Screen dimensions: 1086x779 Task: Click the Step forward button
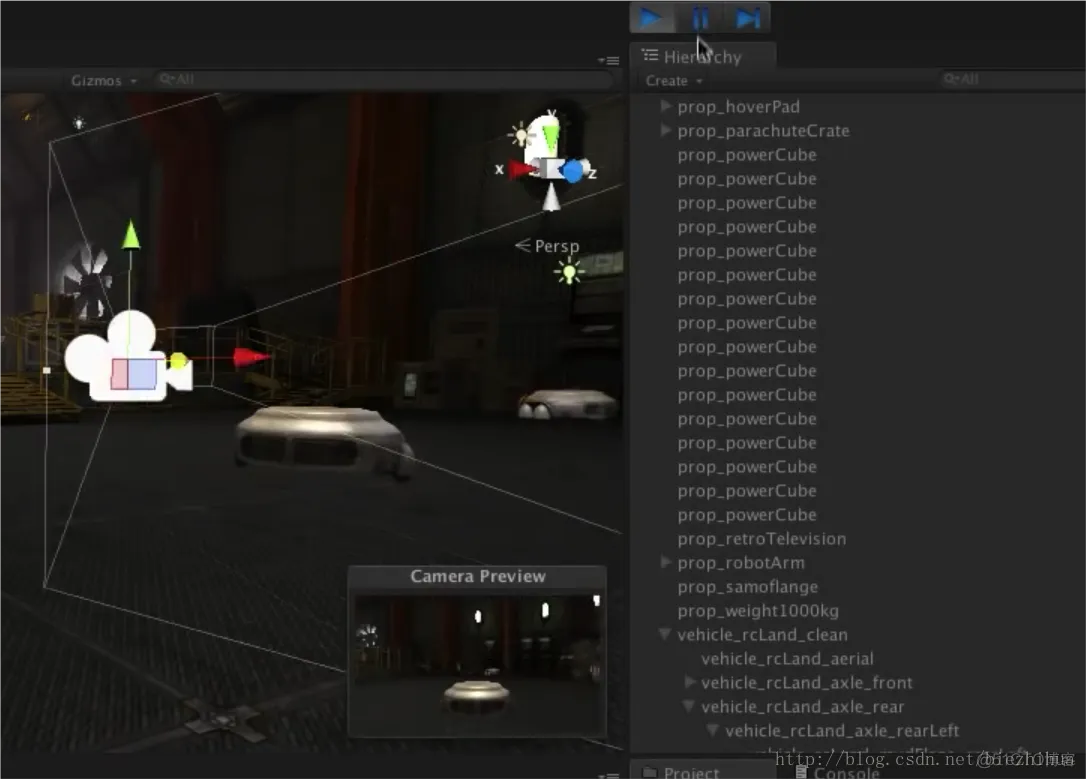pyautogui.click(x=747, y=18)
